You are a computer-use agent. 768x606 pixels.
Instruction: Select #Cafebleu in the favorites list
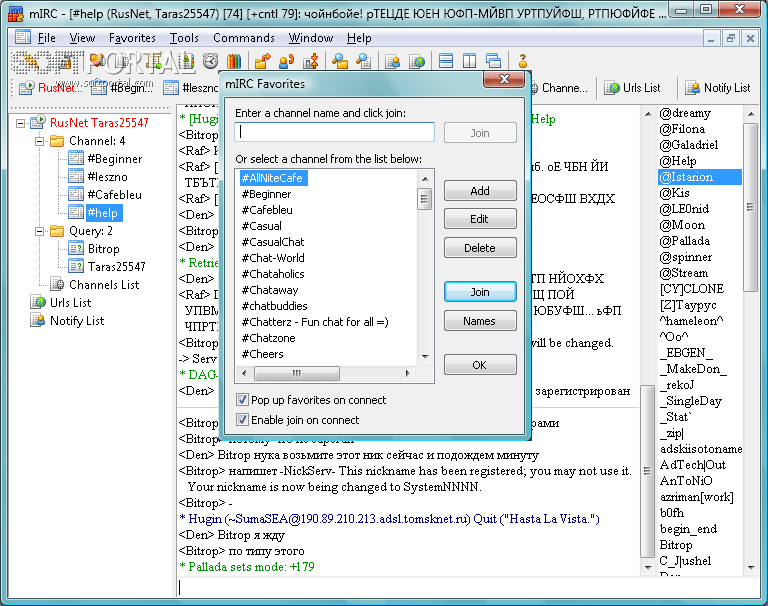(267, 210)
